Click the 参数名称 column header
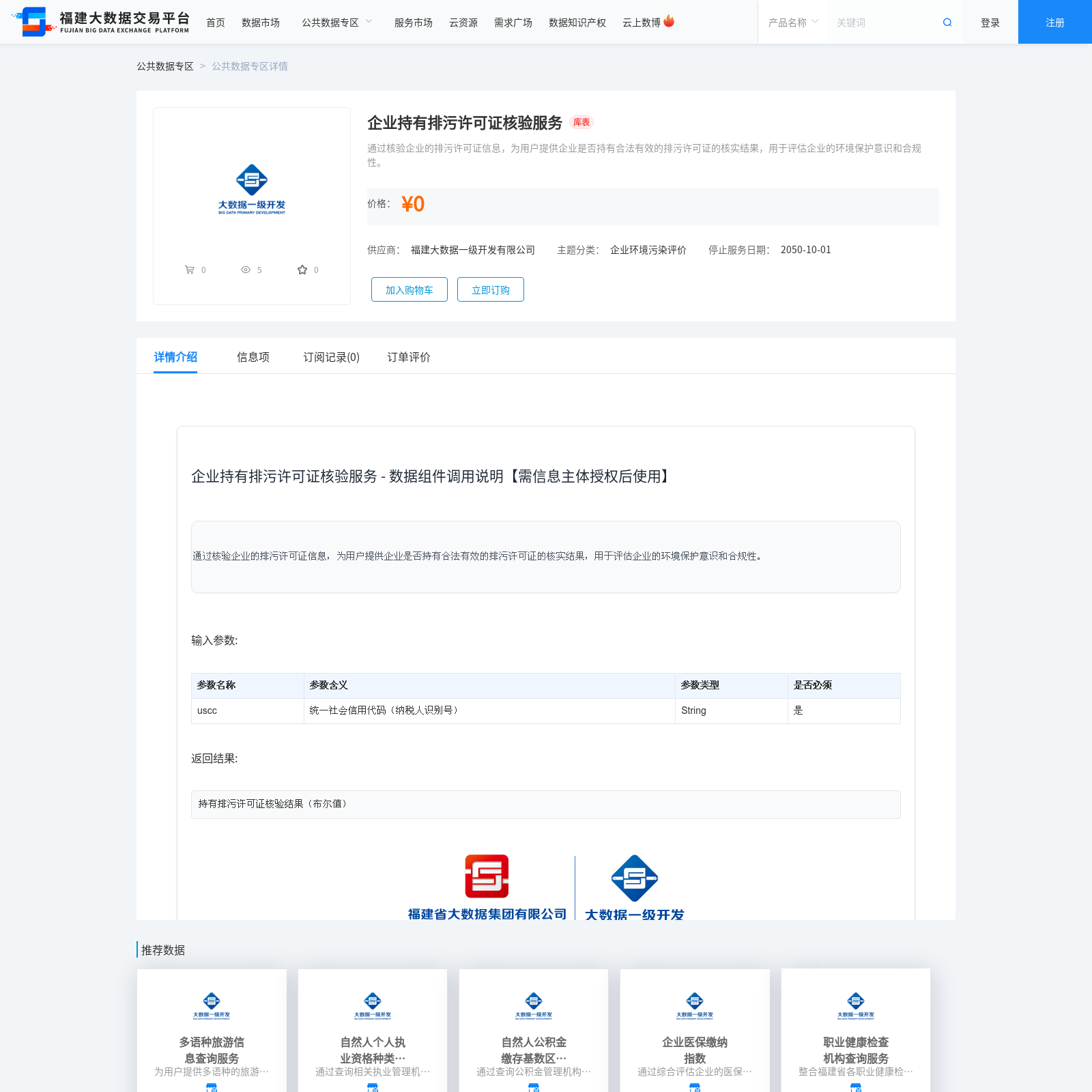Viewport: 1092px width, 1092px height. point(248,685)
